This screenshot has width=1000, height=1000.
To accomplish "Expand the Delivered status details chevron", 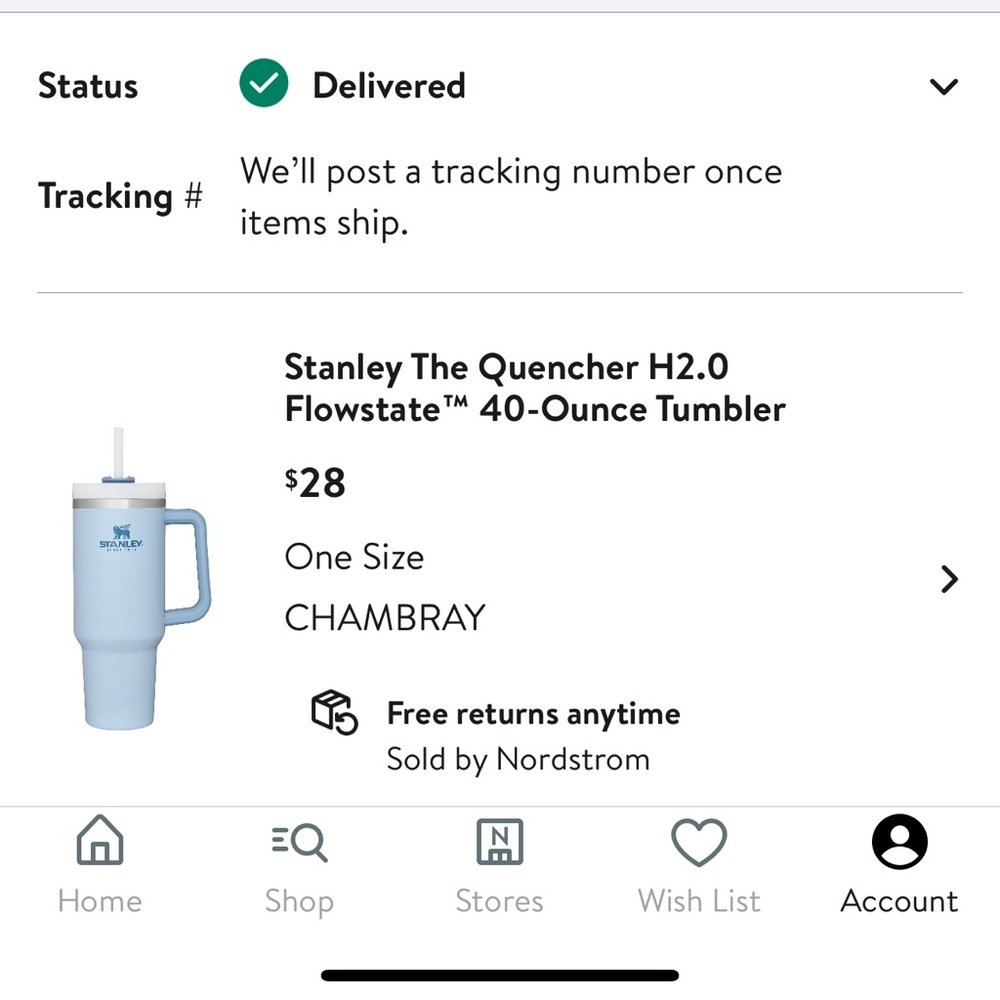I will (943, 87).
